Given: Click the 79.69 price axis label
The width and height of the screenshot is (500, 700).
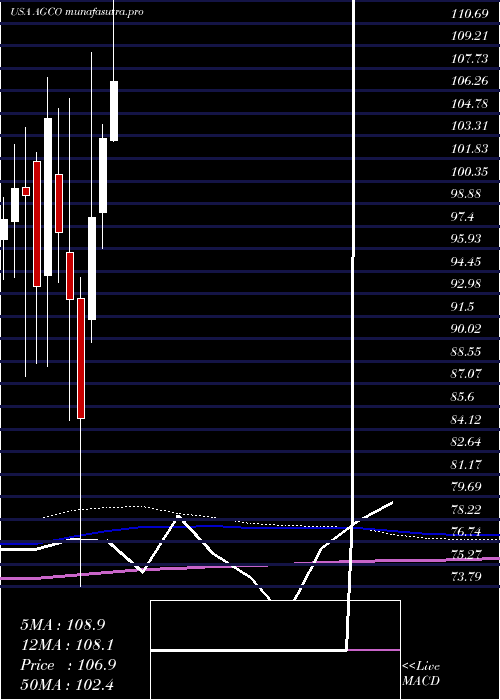Looking at the screenshot, I should point(466,487).
